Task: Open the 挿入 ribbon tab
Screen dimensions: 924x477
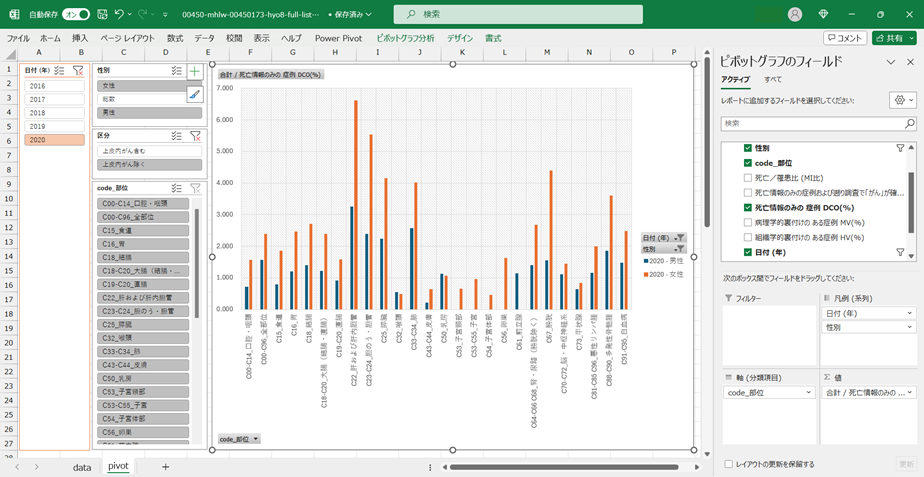Action: coord(80,38)
